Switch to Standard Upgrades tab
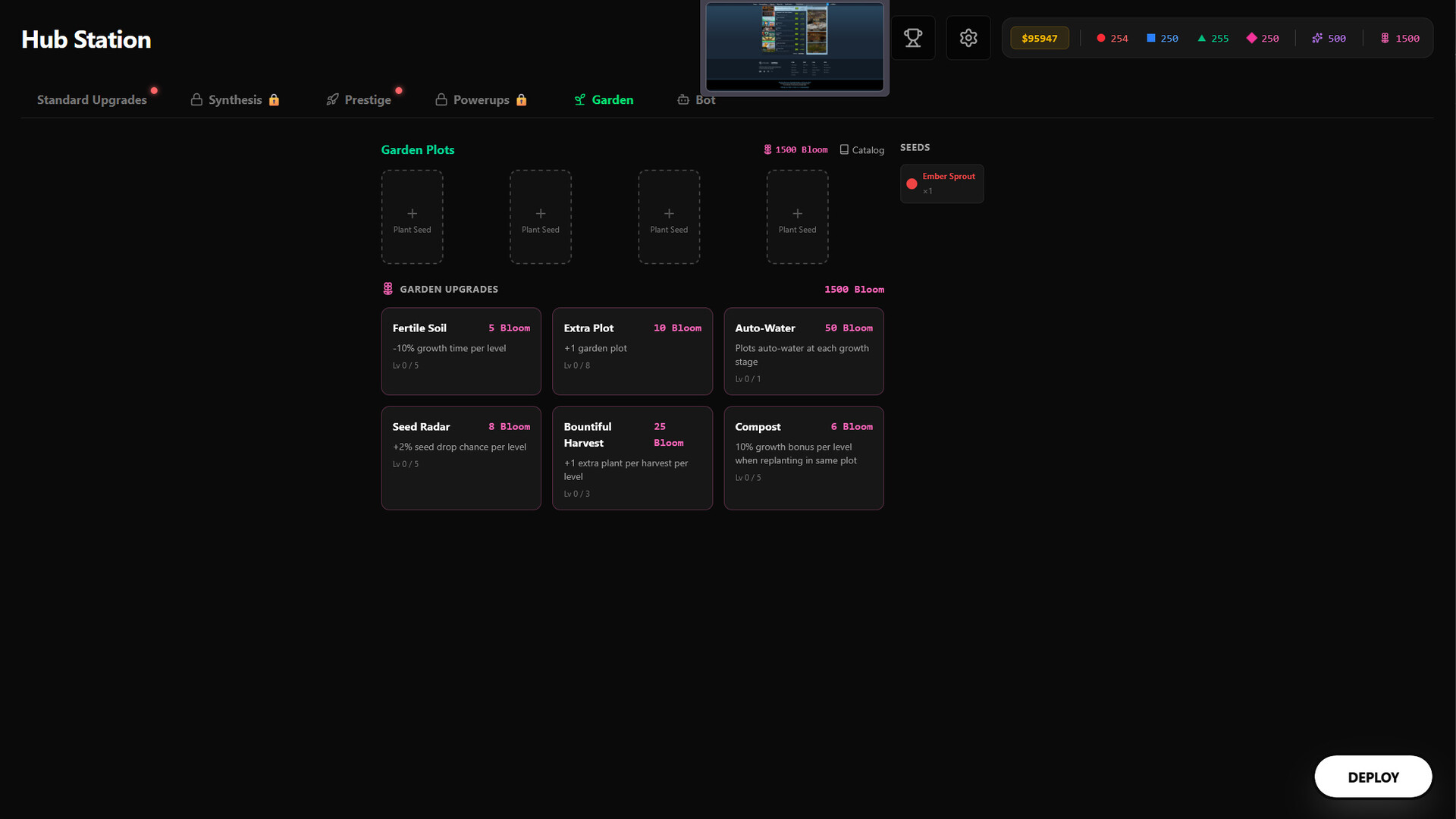Screen dimensions: 1456x819 92,100
